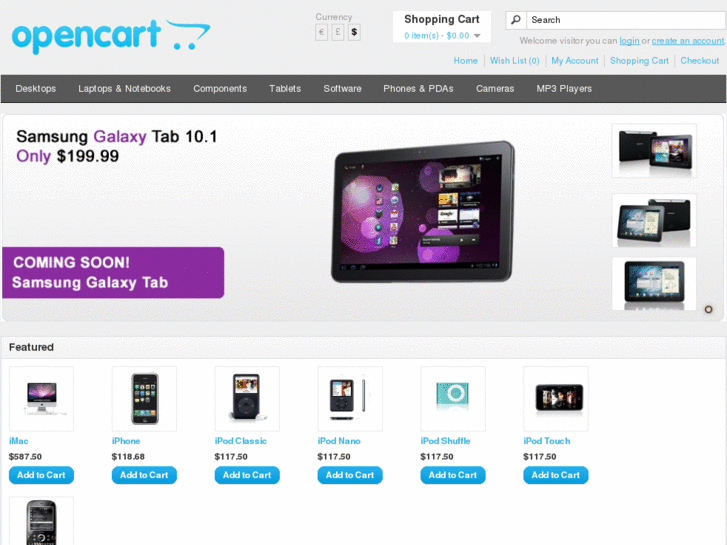The width and height of the screenshot is (727, 545).
Task: Open the iPod Shuffle product image
Action: [x=453, y=398]
